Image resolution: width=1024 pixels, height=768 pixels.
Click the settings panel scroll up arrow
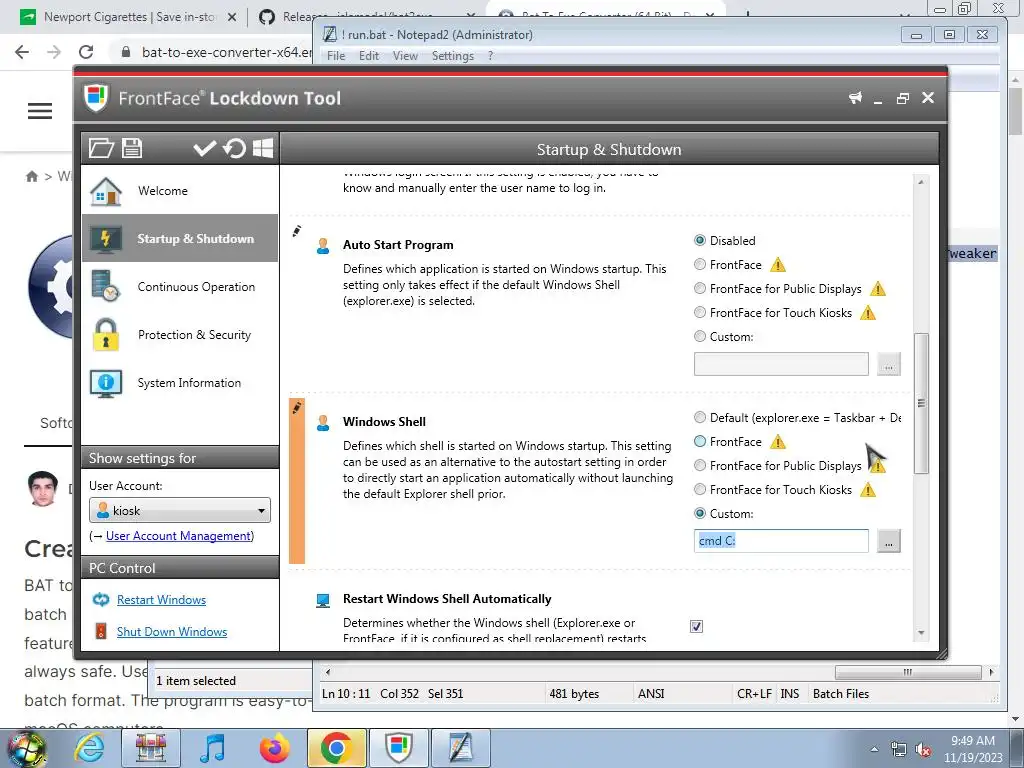(921, 182)
